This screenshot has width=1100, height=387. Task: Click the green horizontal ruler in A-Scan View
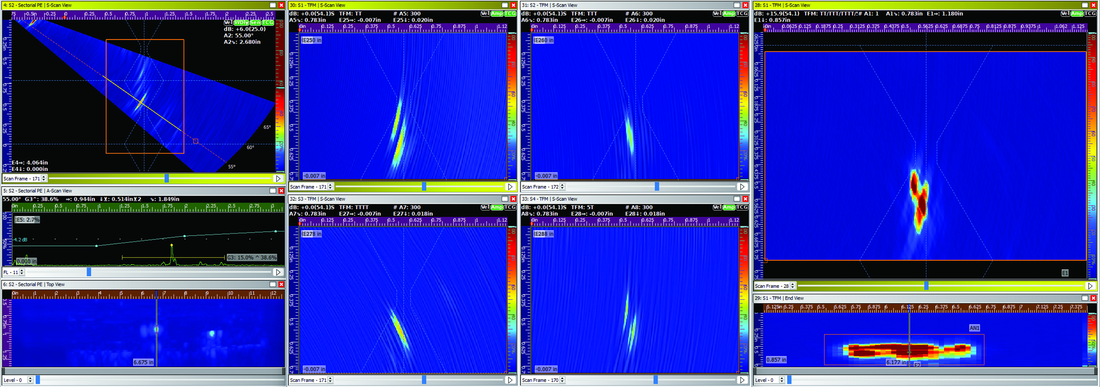click(x=149, y=207)
